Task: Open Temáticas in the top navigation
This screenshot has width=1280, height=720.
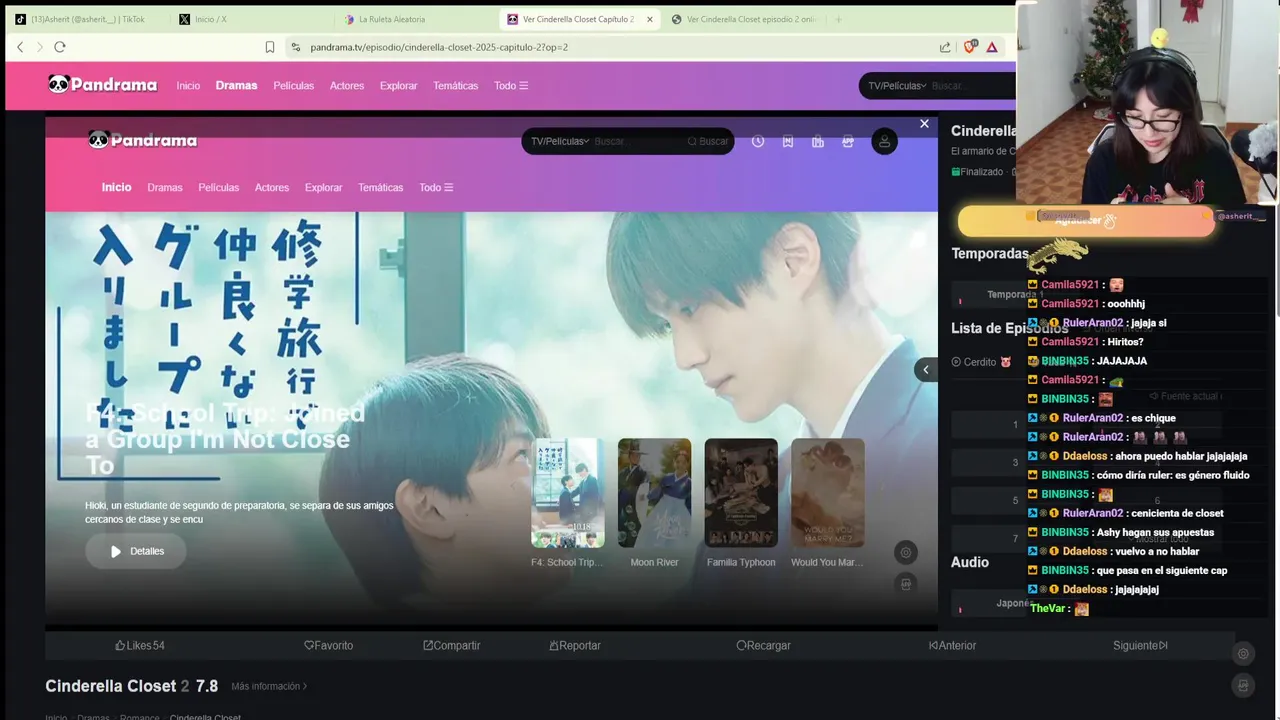Action: [x=456, y=86]
